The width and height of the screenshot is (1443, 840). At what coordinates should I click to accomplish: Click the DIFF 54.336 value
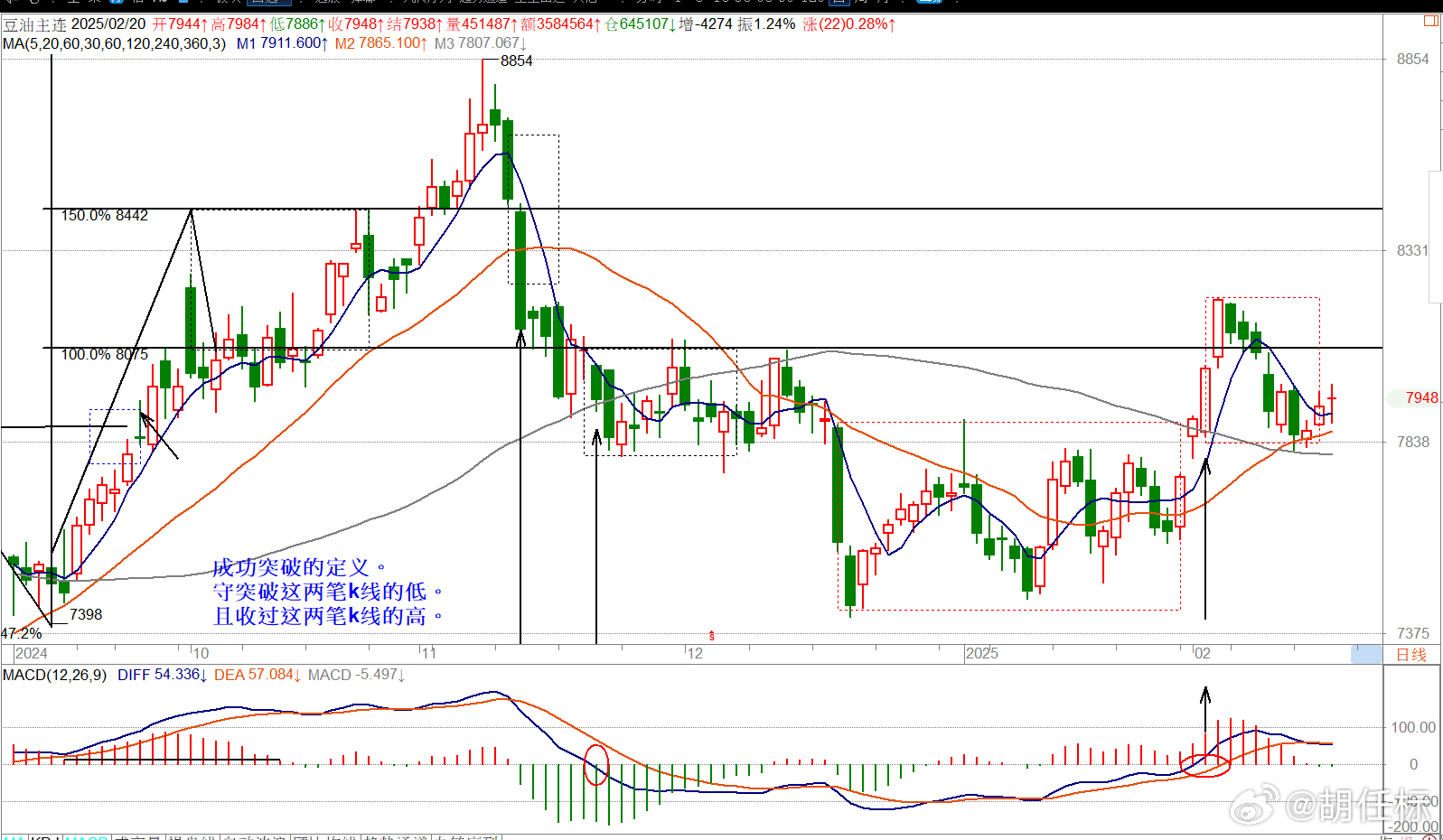coord(162,675)
